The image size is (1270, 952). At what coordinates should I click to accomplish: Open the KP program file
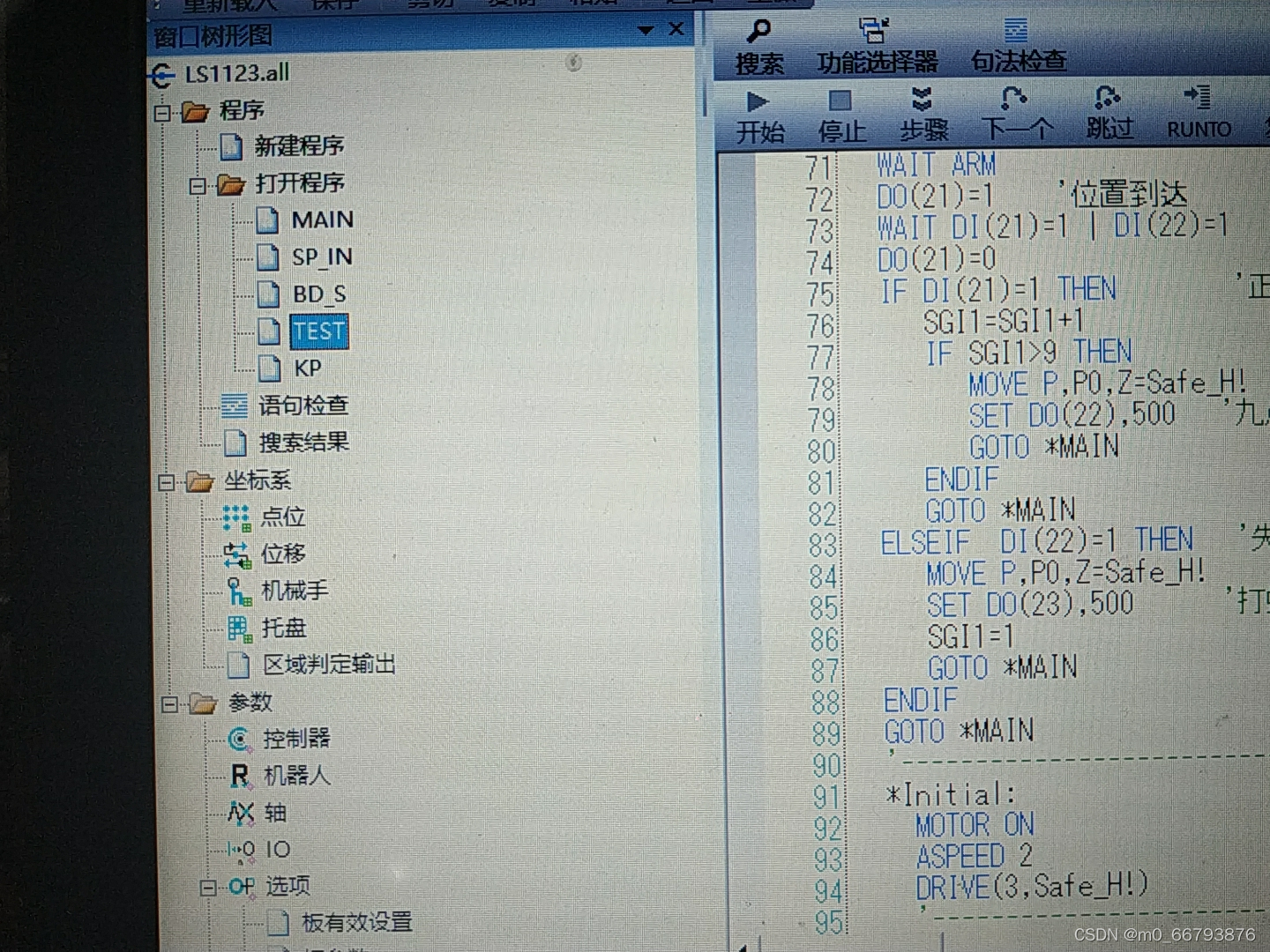[308, 368]
